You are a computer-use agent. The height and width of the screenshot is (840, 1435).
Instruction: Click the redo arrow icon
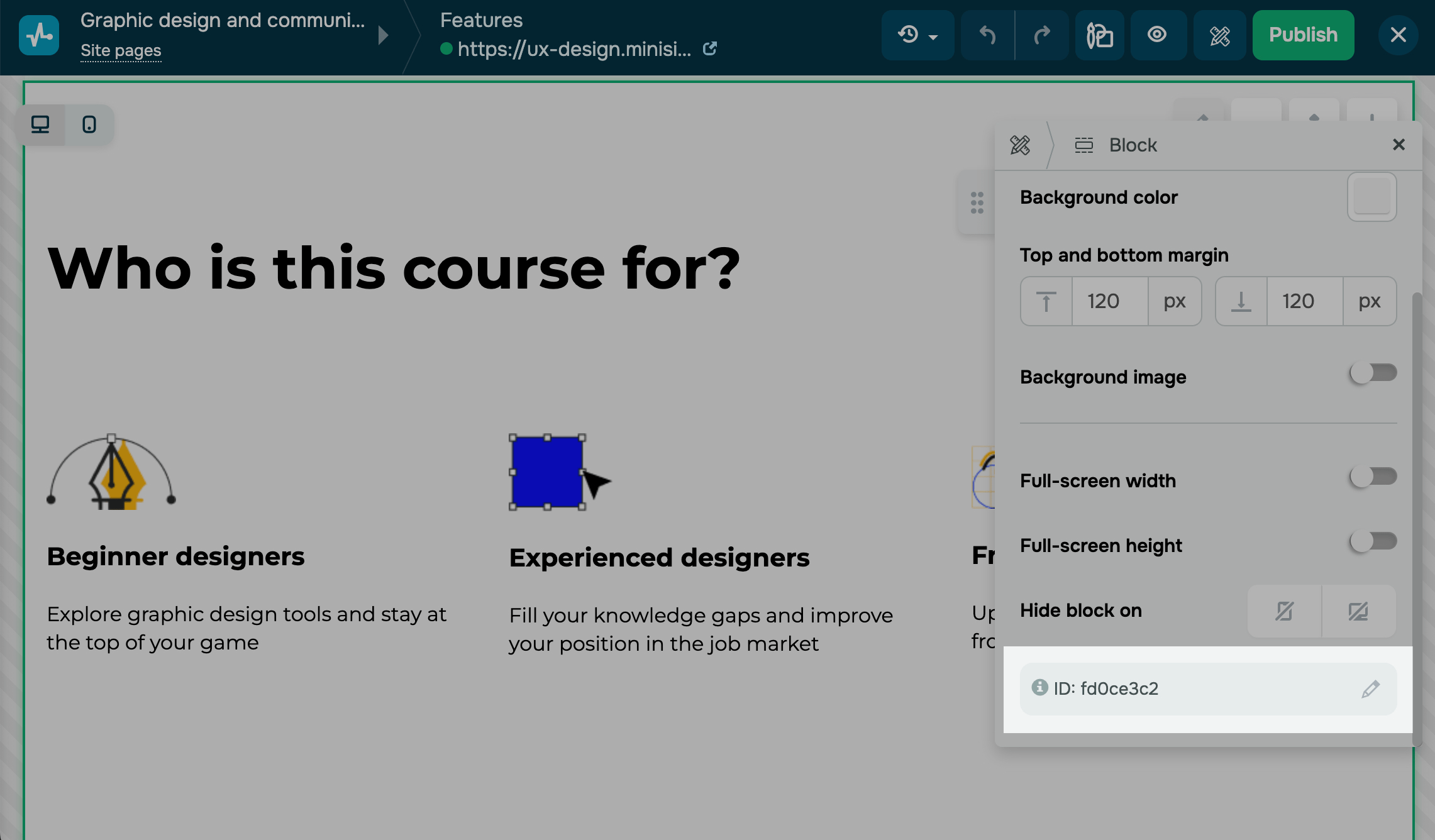1042,35
